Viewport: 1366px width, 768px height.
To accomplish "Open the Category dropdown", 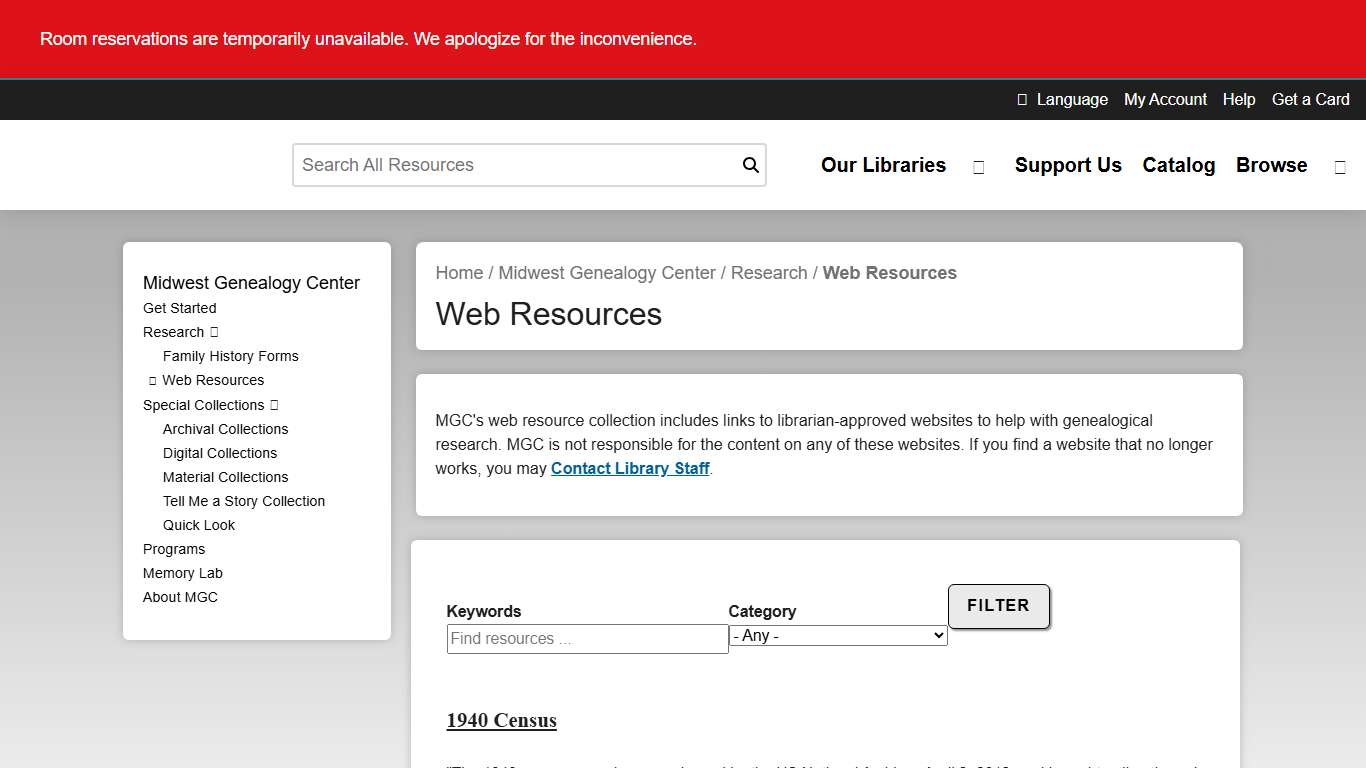I will click(x=837, y=635).
